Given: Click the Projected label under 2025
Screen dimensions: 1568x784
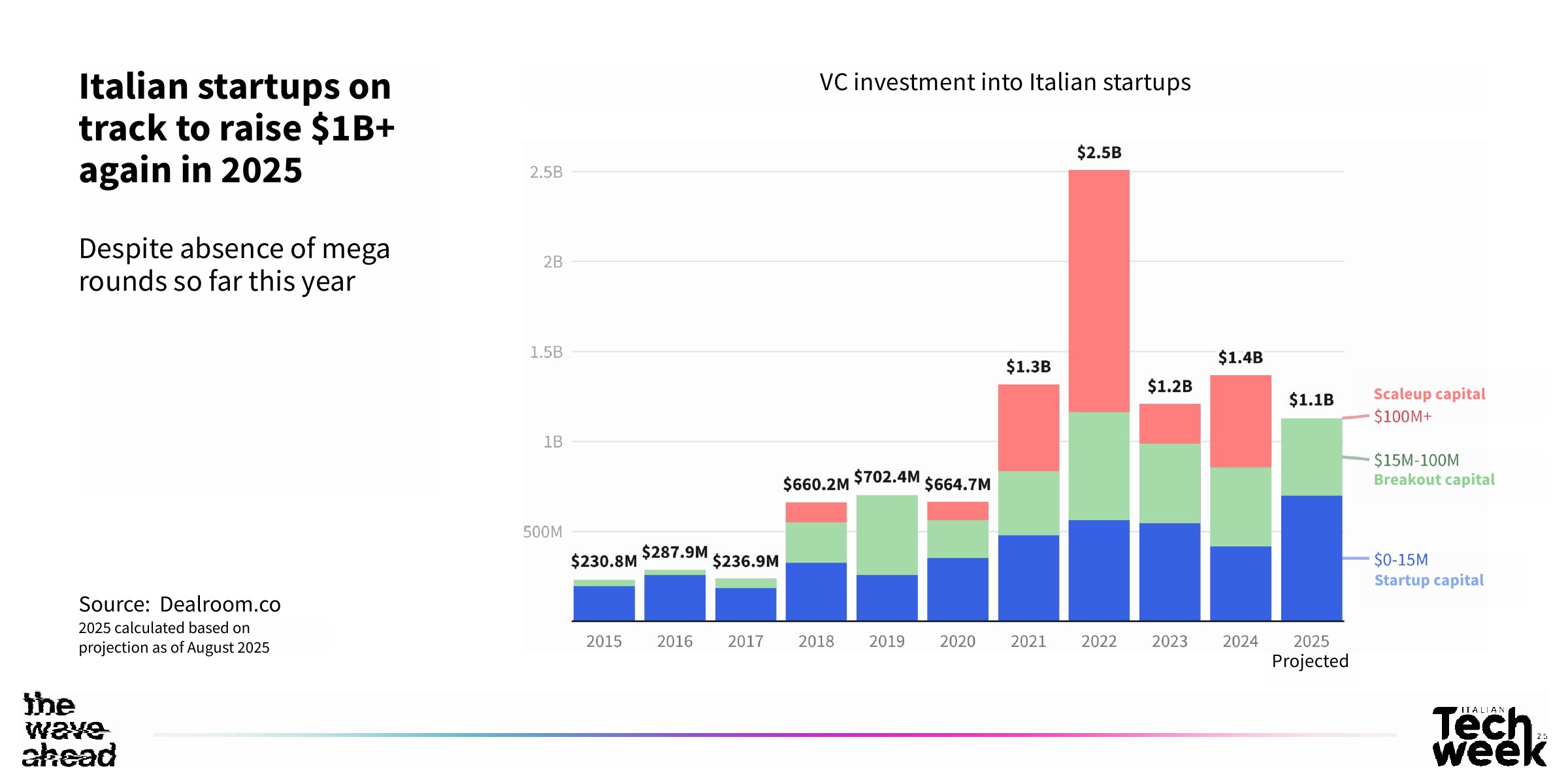Looking at the screenshot, I should 1310,661.
